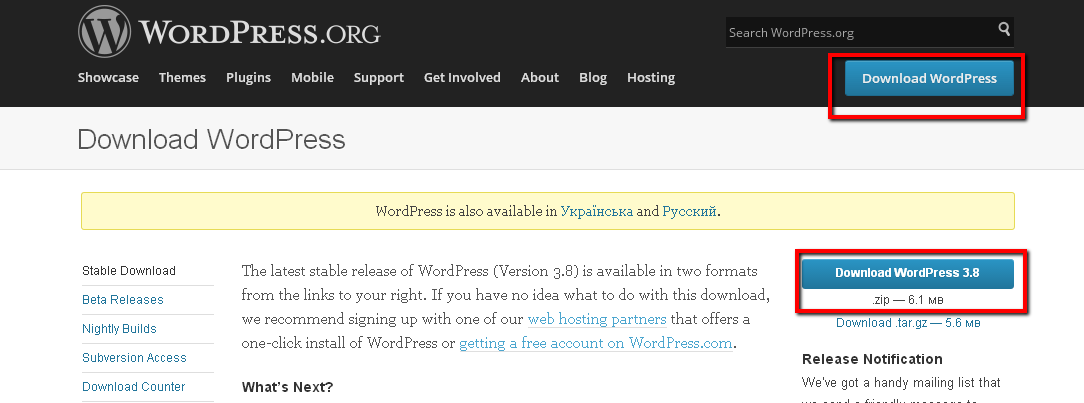Switch to Русский language link
Viewport: 1084px width, 403px height.
click(x=689, y=212)
